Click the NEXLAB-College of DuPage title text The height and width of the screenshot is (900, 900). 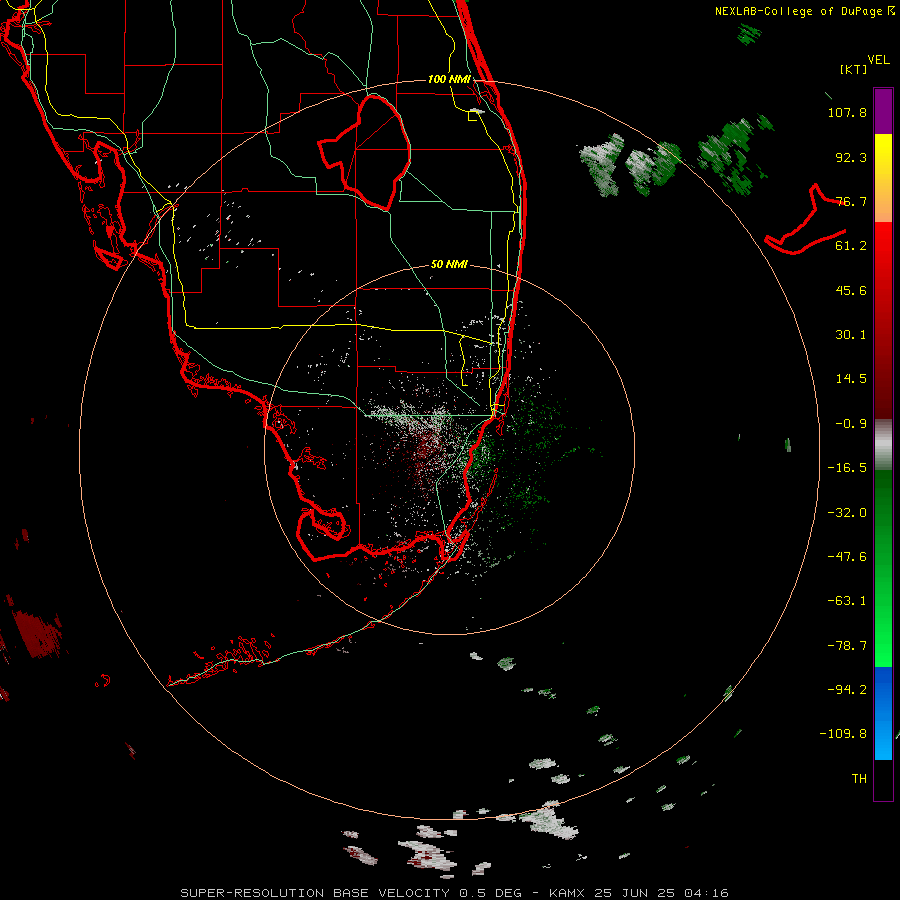coord(804,11)
